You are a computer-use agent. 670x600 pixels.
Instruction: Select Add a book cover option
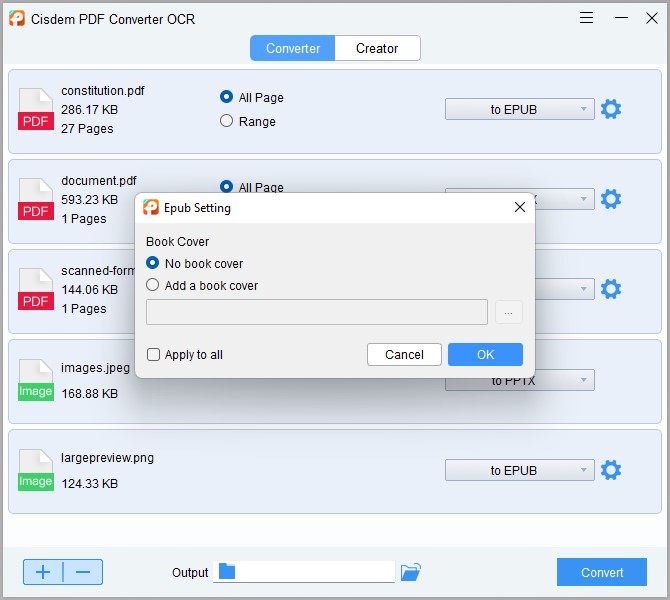(x=153, y=285)
